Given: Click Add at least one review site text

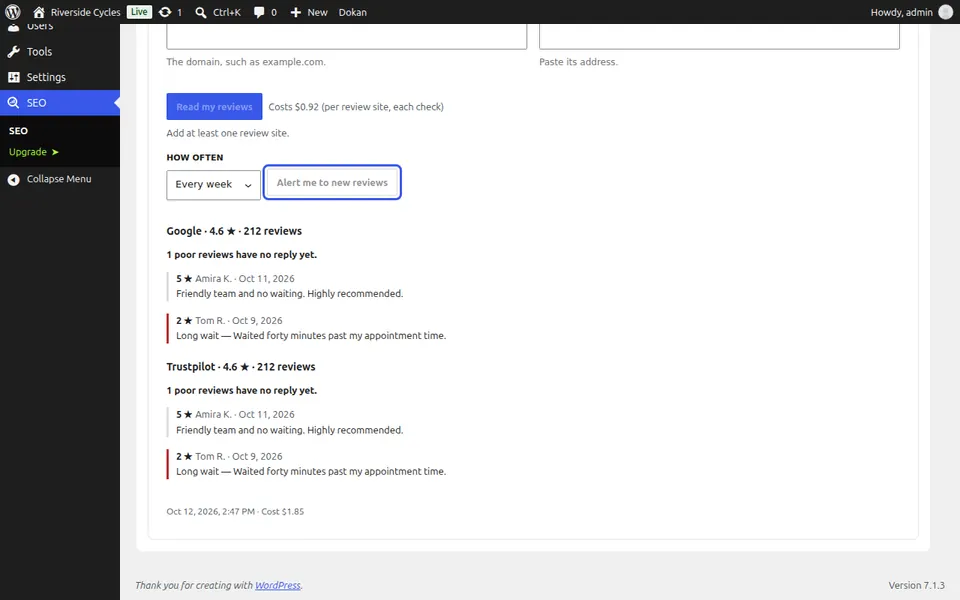Looking at the screenshot, I should [x=228, y=133].
